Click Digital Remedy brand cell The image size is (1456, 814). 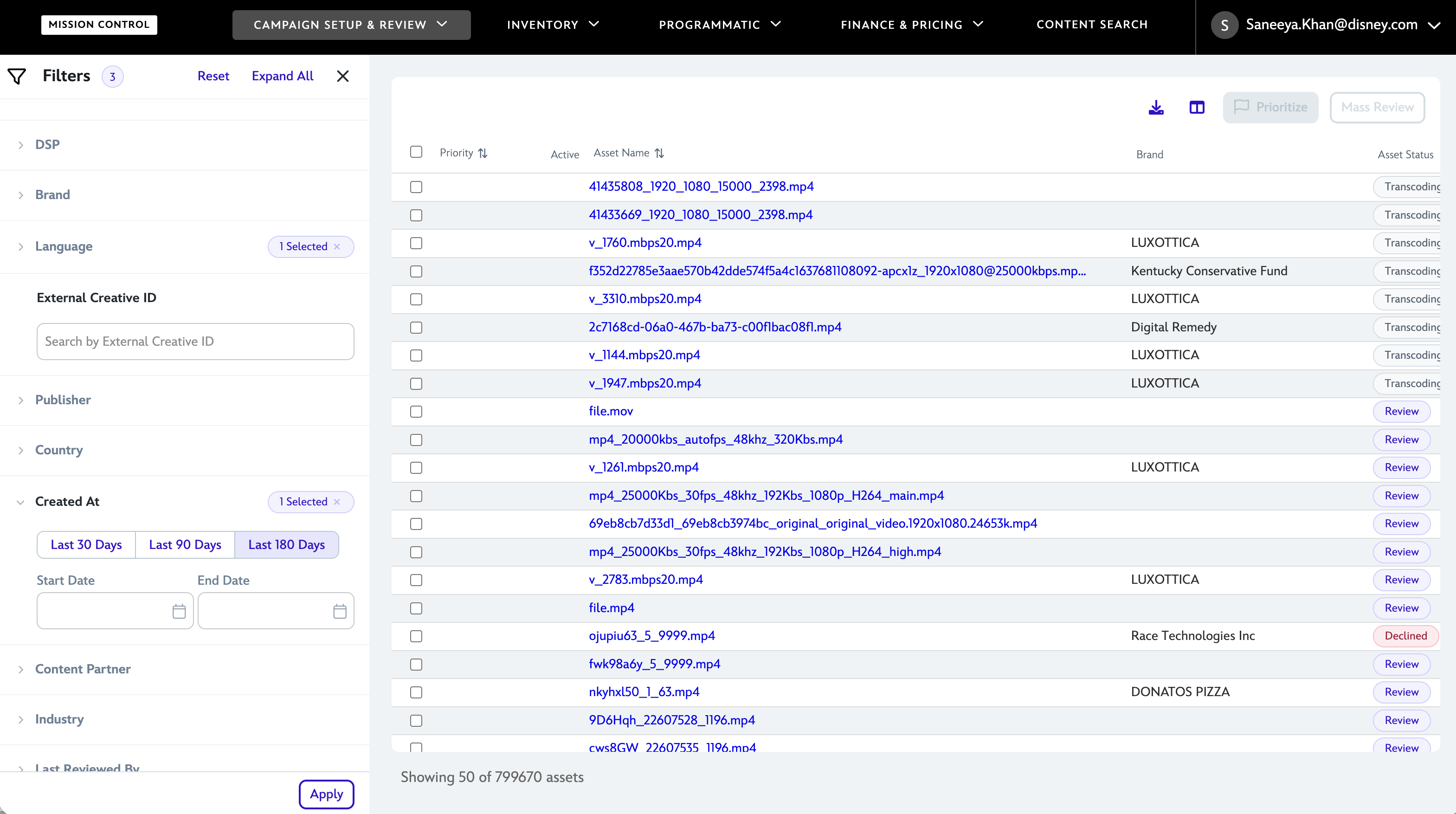coord(1174,327)
